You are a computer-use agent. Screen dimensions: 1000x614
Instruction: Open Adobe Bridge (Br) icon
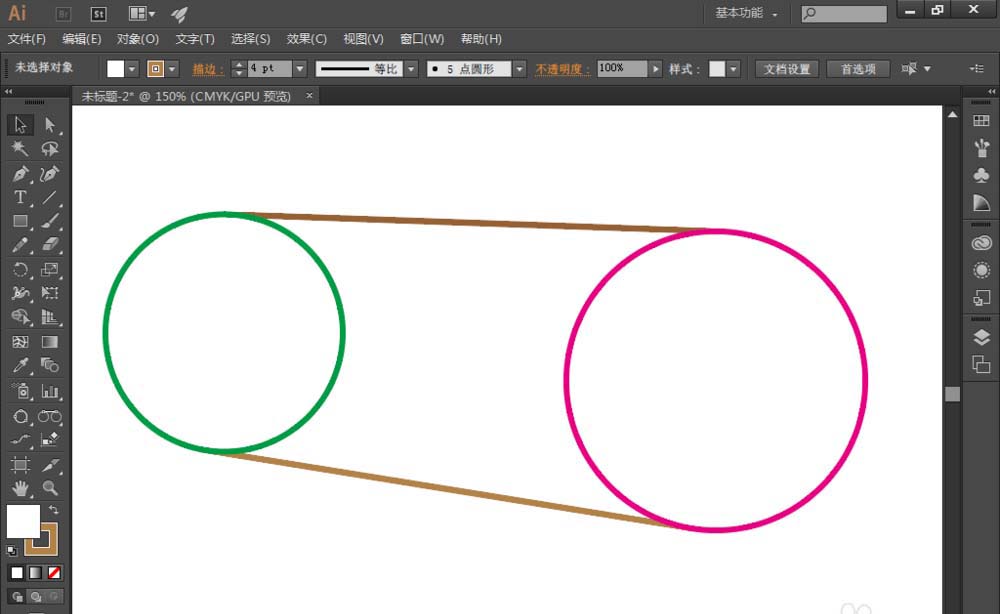point(63,14)
